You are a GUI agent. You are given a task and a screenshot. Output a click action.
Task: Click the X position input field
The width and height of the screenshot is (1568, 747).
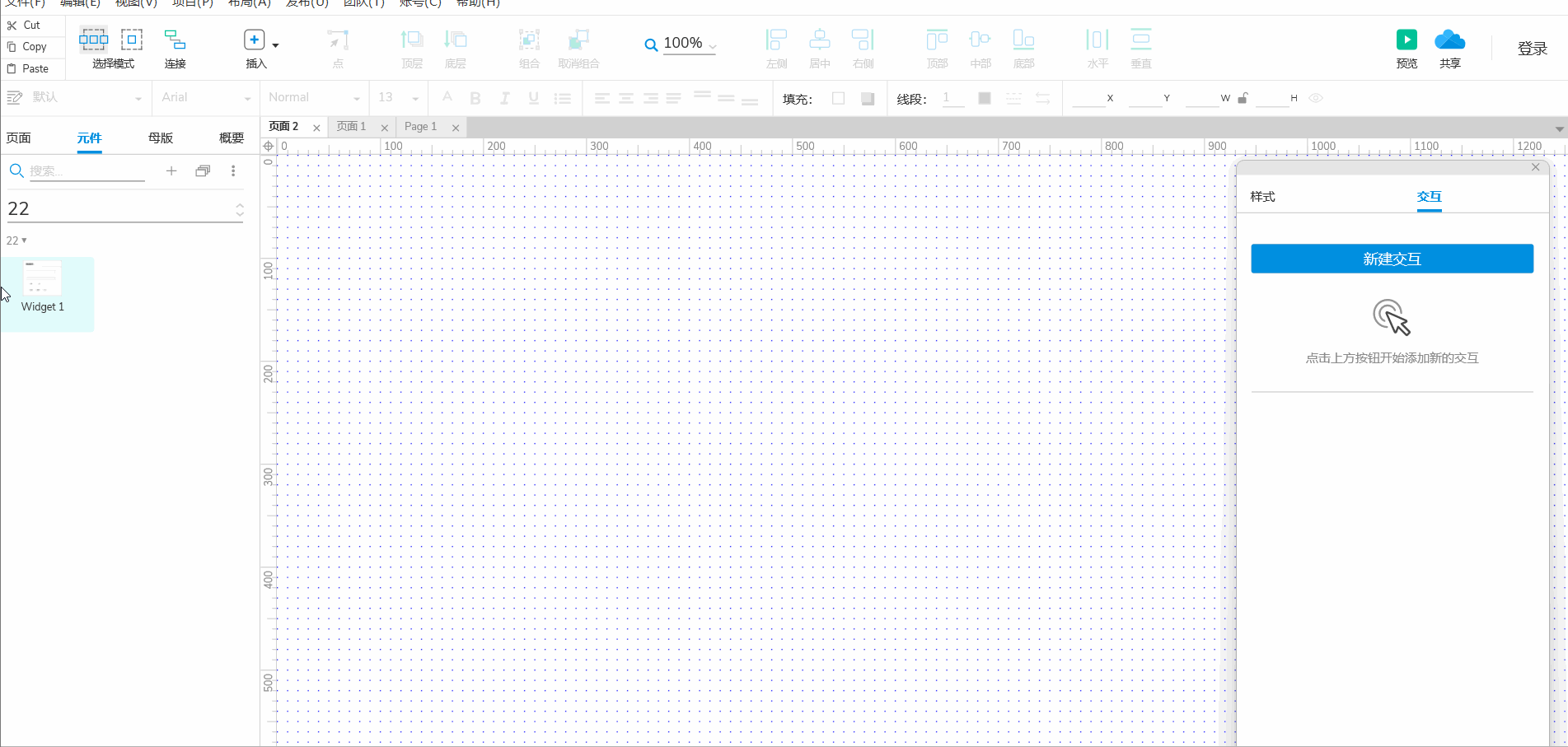pos(1088,98)
